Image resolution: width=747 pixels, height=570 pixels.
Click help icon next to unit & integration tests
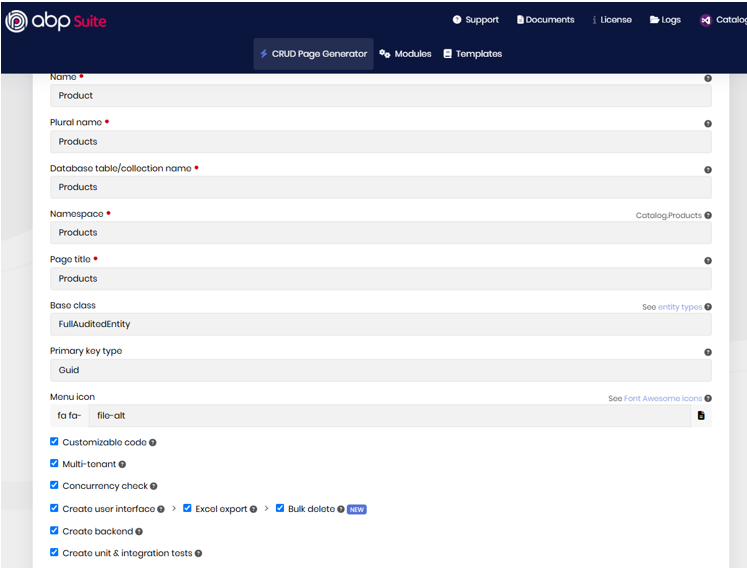(198, 553)
